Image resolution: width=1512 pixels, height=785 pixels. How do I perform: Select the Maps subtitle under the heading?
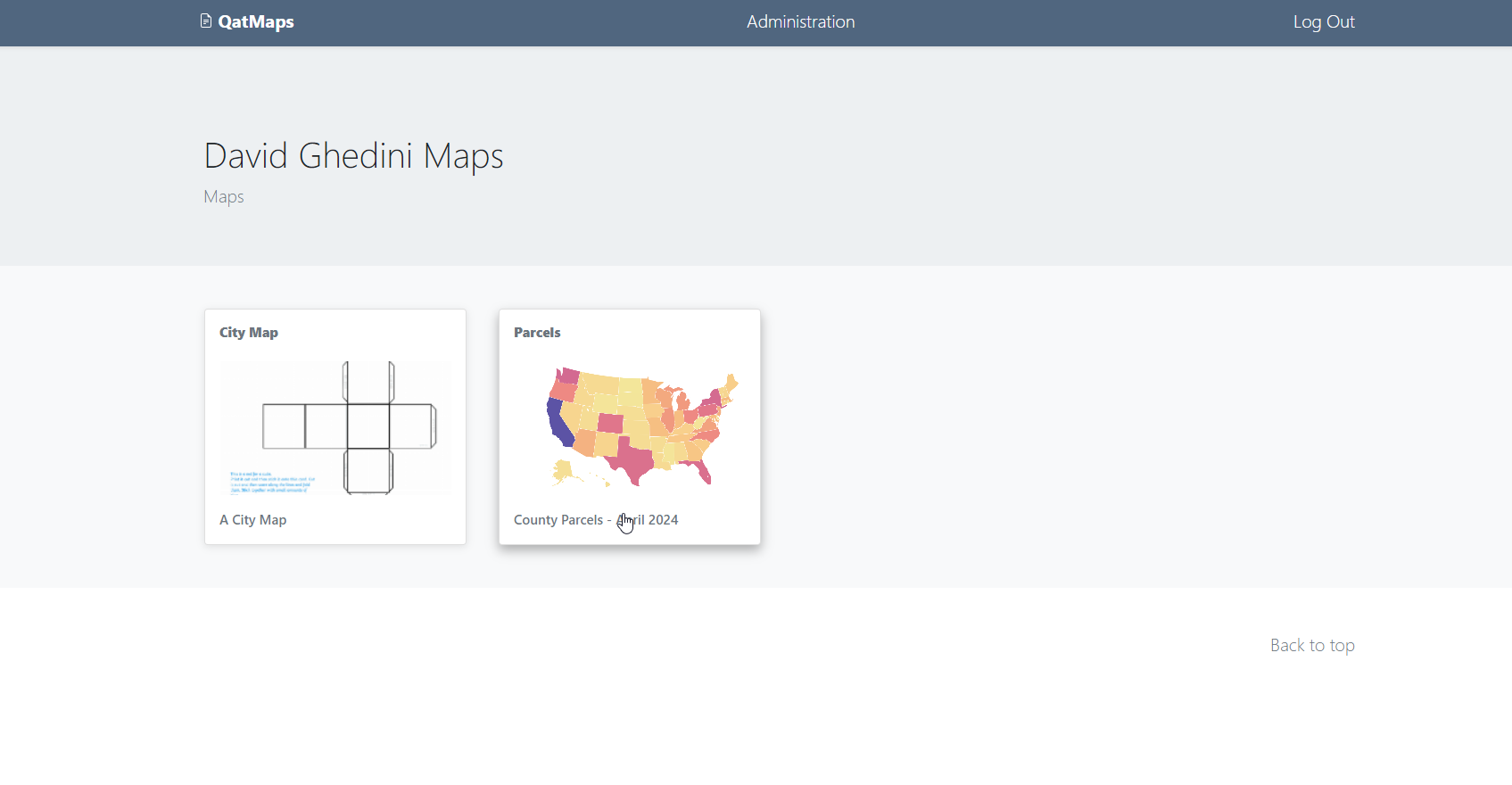point(223,197)
